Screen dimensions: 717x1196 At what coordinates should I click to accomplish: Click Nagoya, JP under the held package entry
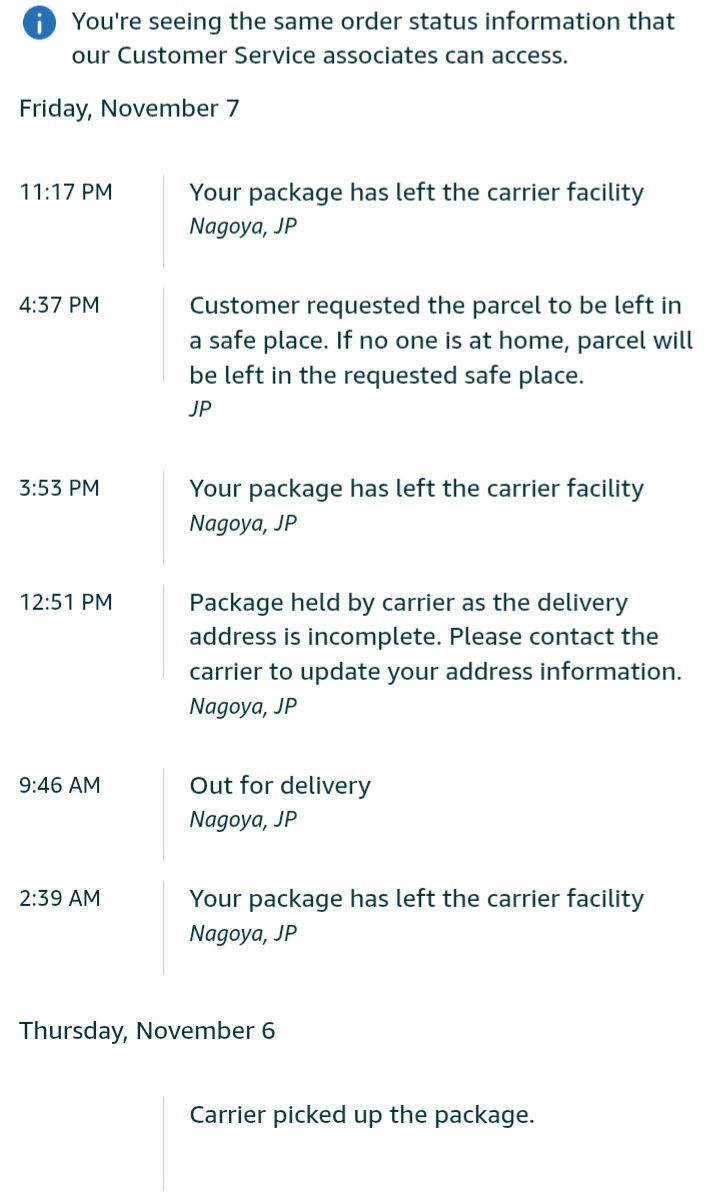click(x=243, y=706)
